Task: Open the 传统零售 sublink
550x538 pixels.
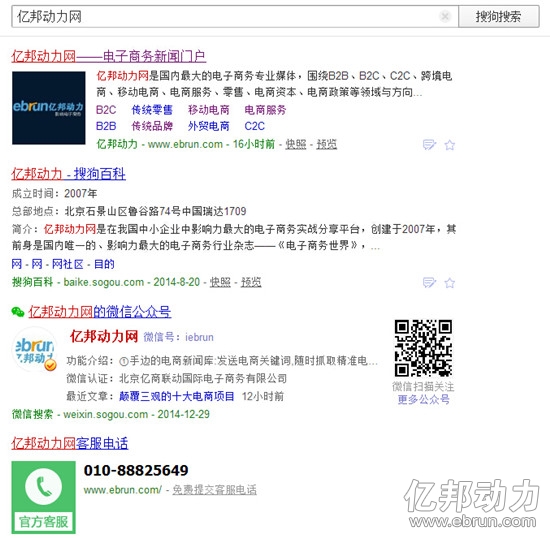Action: coord(152,110)
